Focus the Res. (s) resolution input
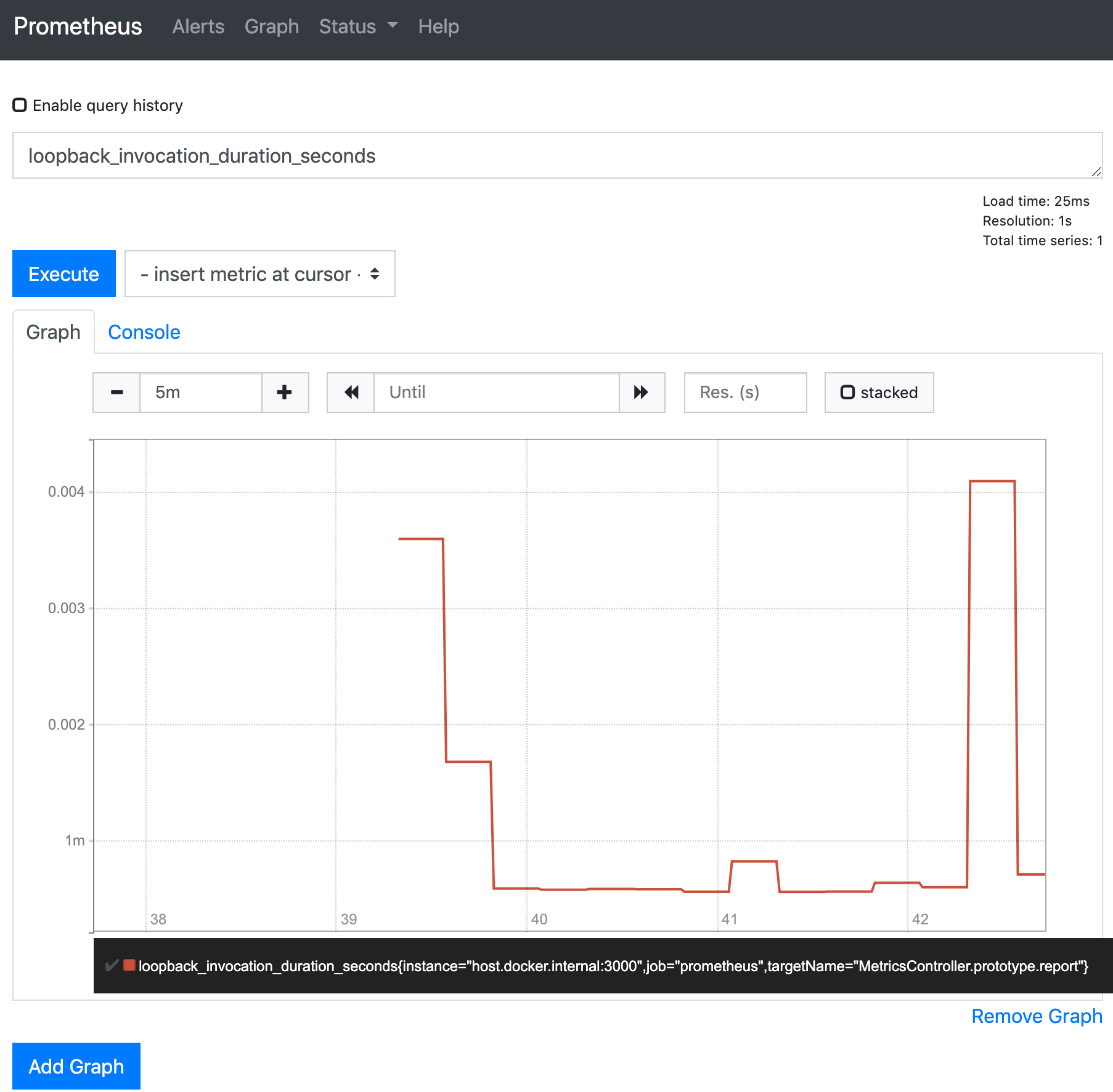 click(x=745, y=393)
